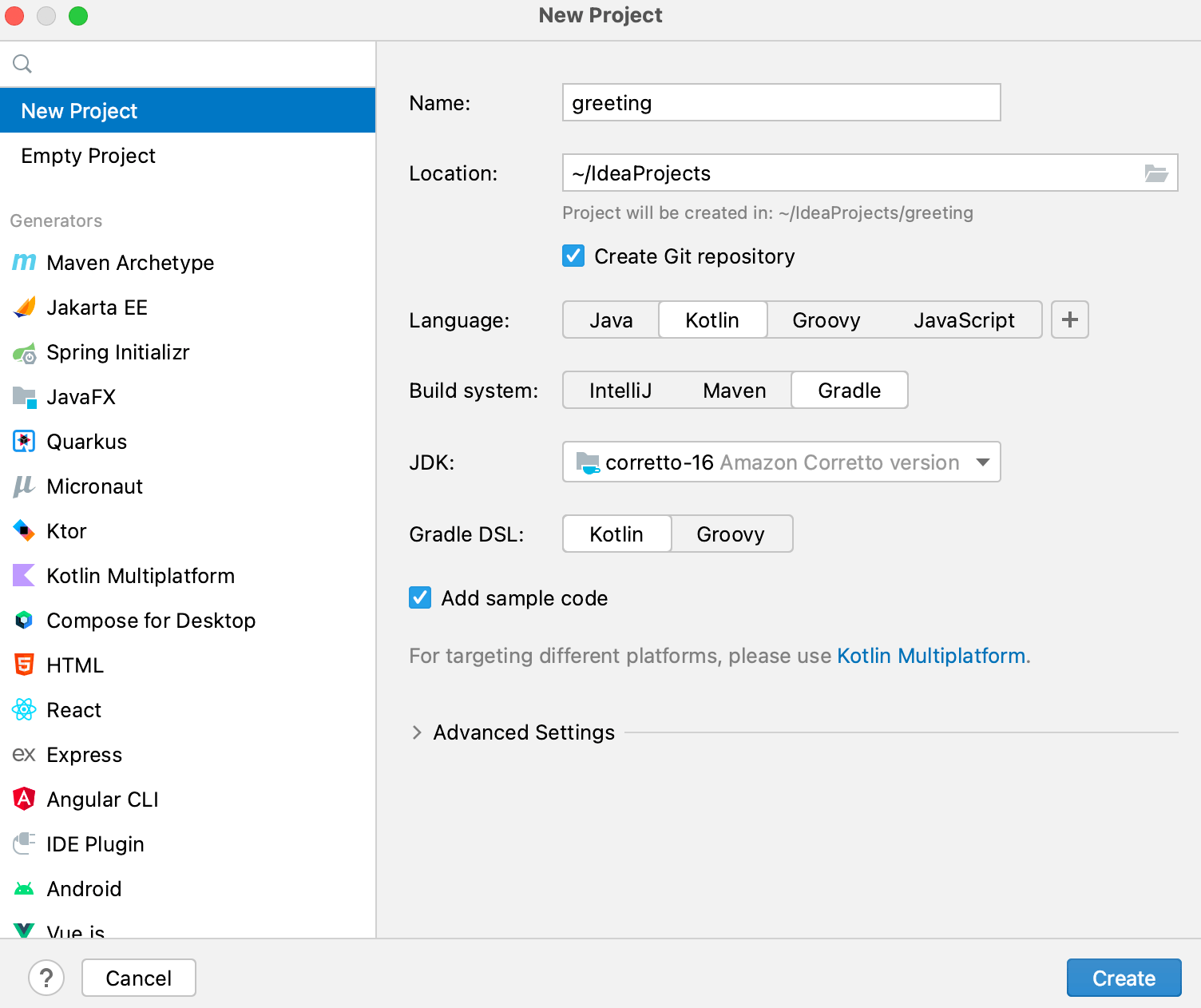Open the React generator
This screenshot has width=1201, height=1008.
pyautogui.click(x=74, y=710)
